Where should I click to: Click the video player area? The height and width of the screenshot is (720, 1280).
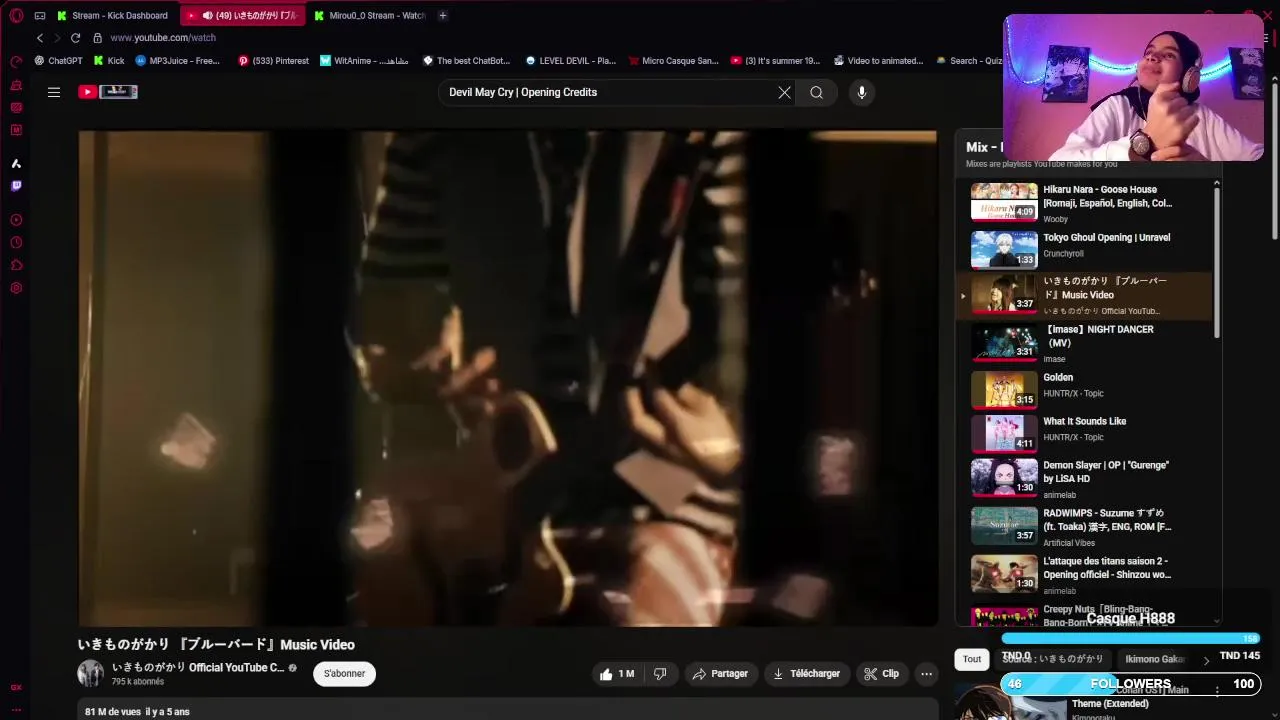pos(508,378)
